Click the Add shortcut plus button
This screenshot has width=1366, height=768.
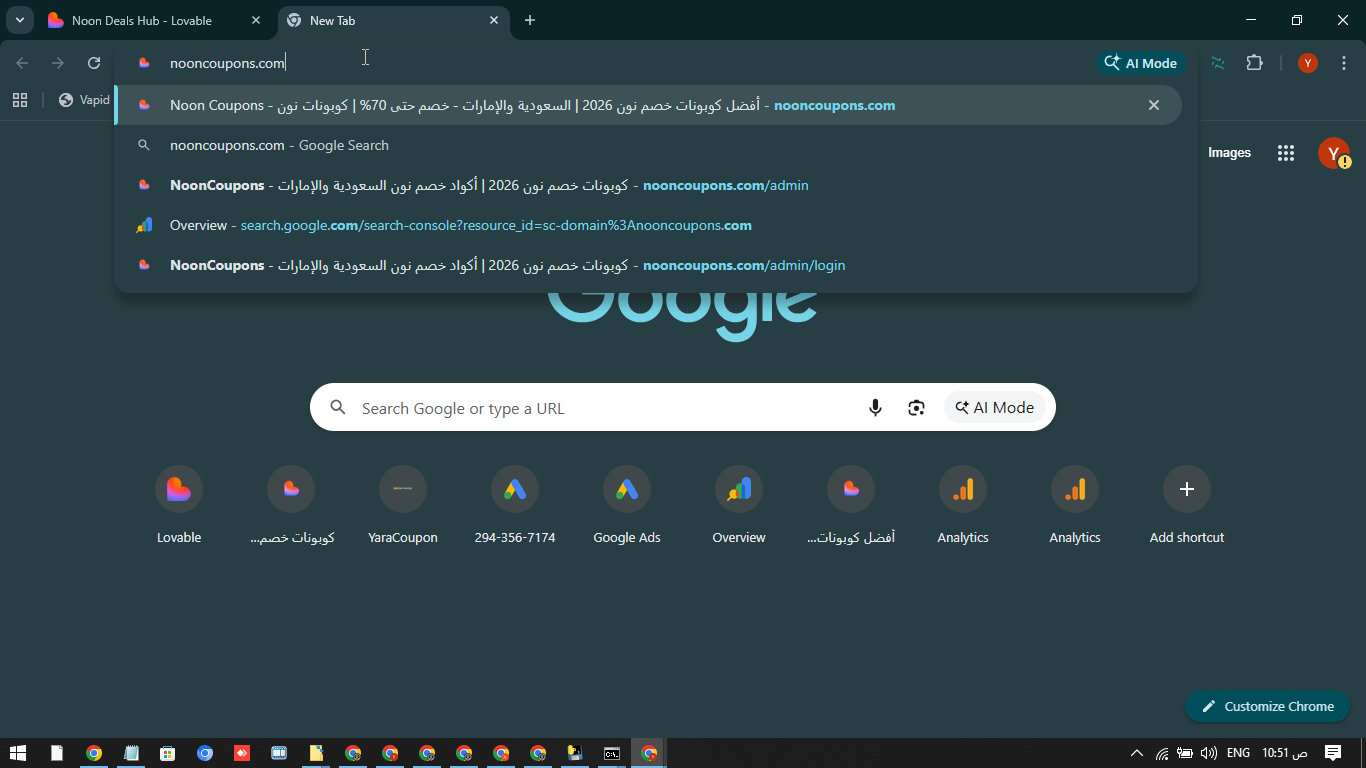coord(1187,490)
